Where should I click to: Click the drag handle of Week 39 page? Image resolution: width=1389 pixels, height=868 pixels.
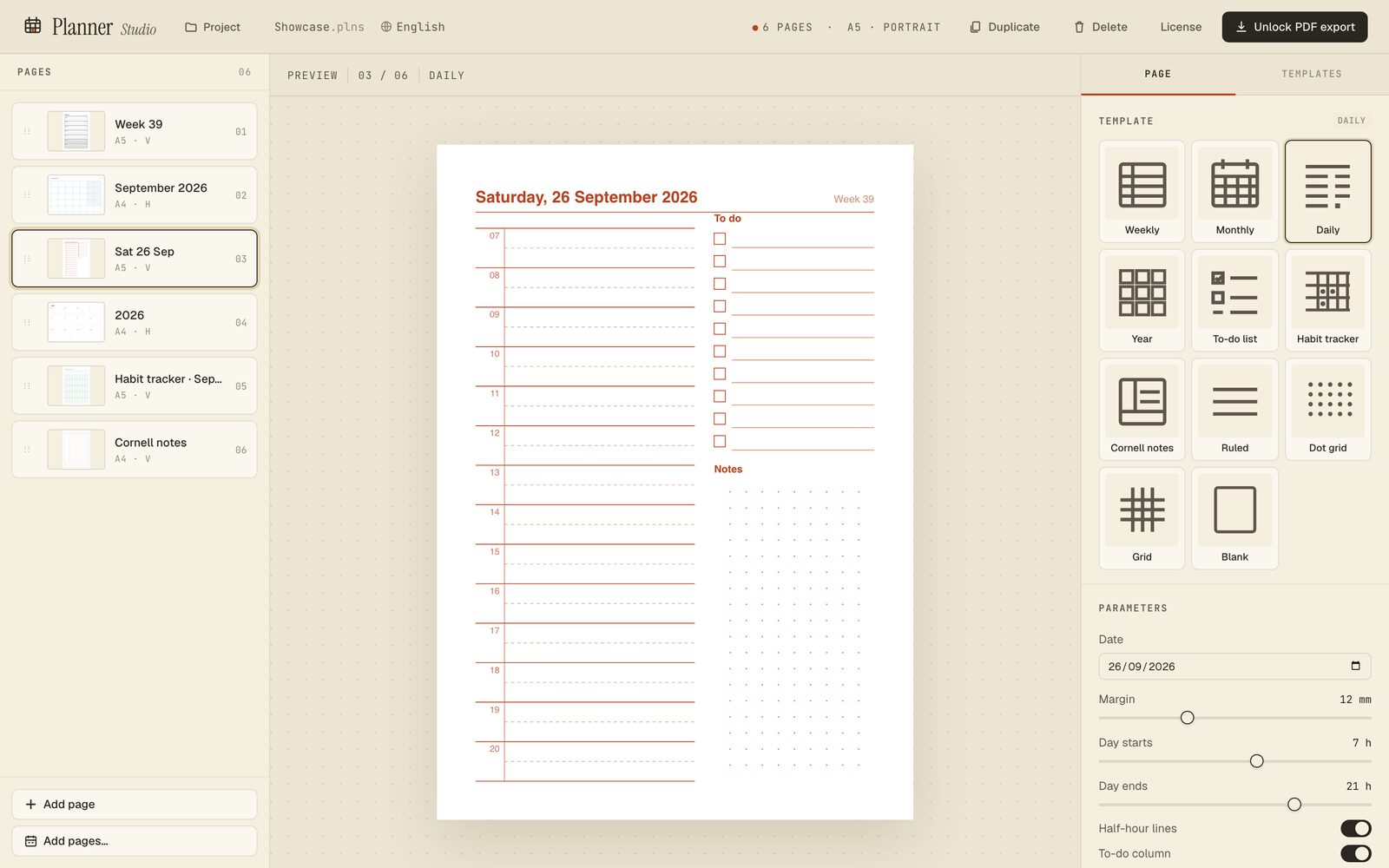click(27, 131)
